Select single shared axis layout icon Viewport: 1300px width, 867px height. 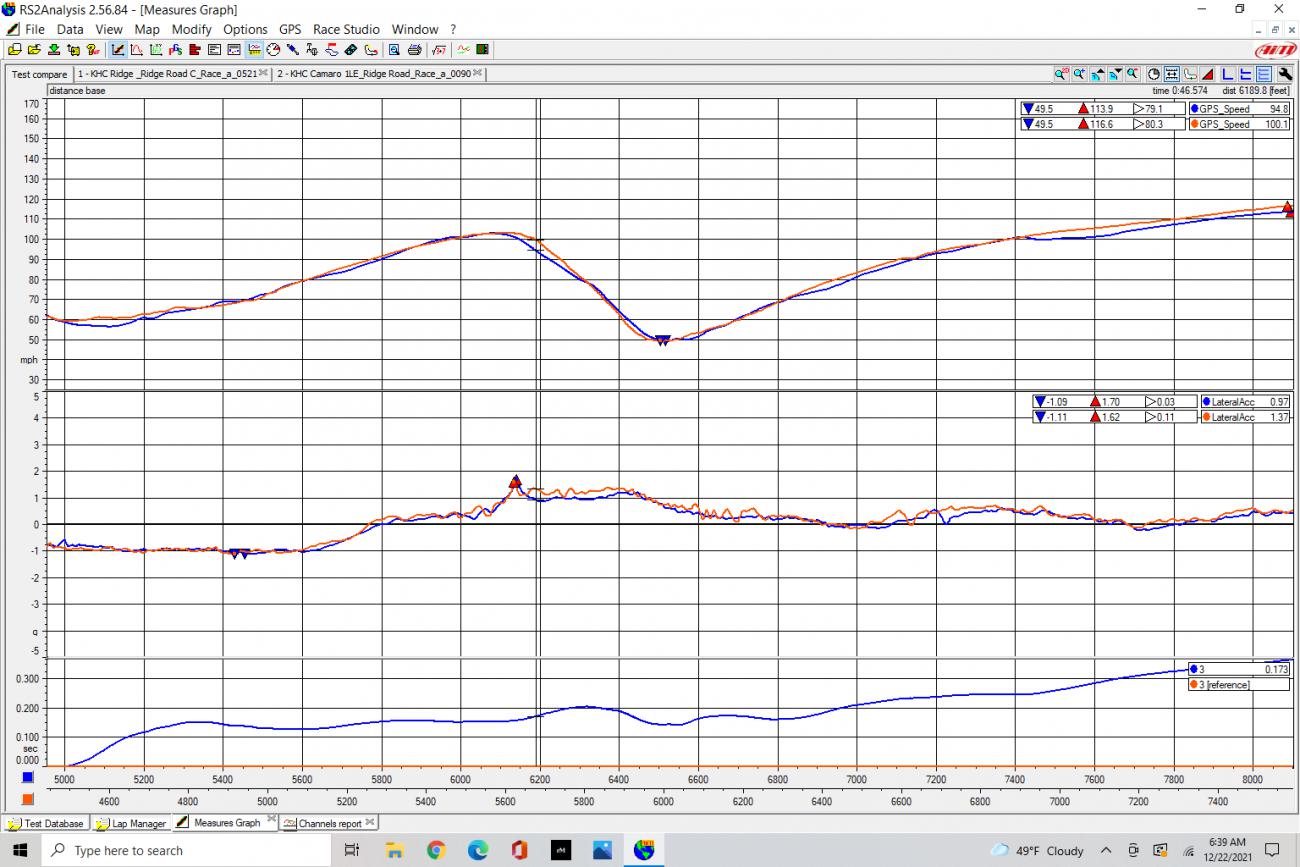1228,73
